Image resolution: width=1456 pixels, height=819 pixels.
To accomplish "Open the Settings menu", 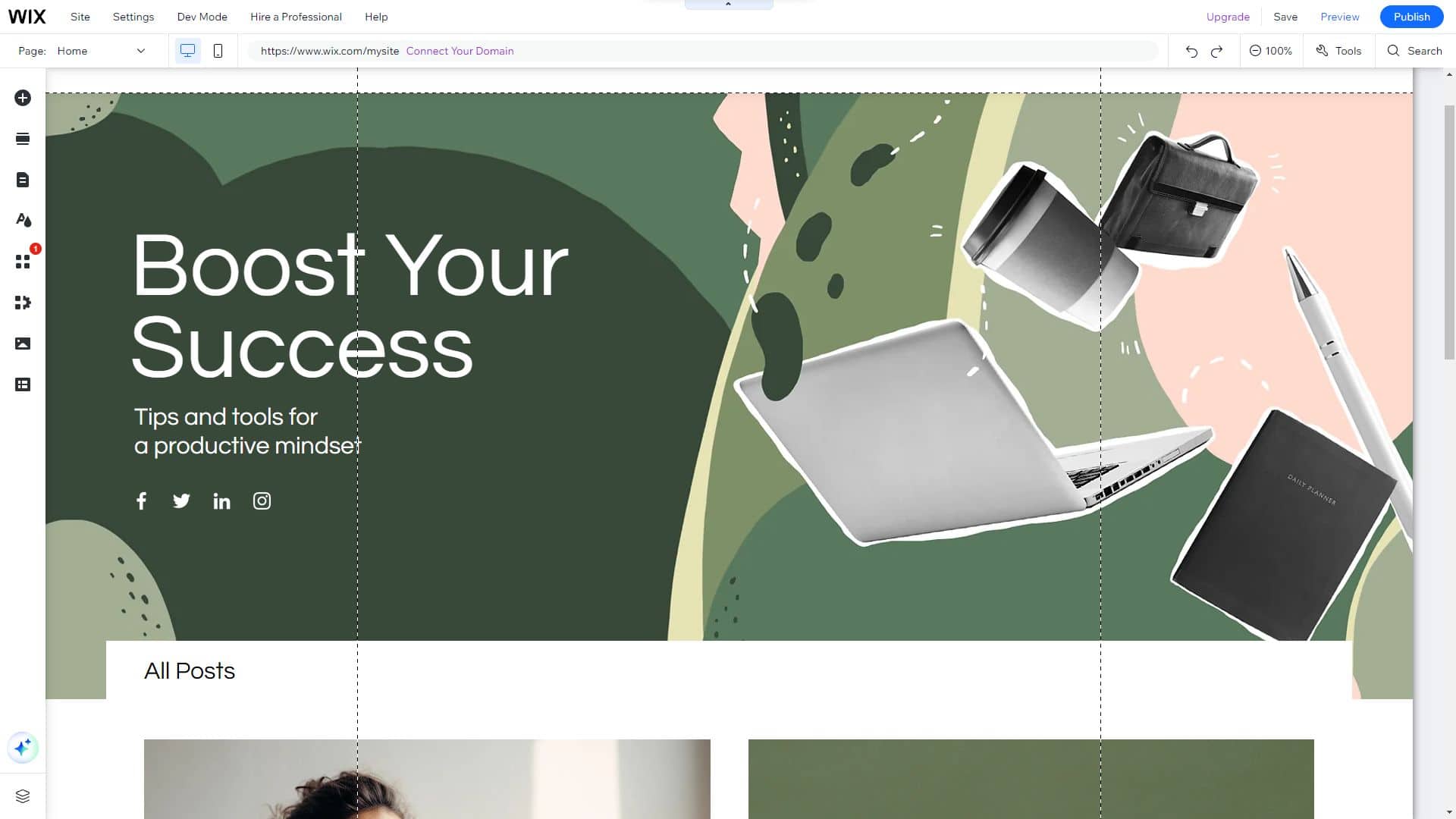I will 133,17.
